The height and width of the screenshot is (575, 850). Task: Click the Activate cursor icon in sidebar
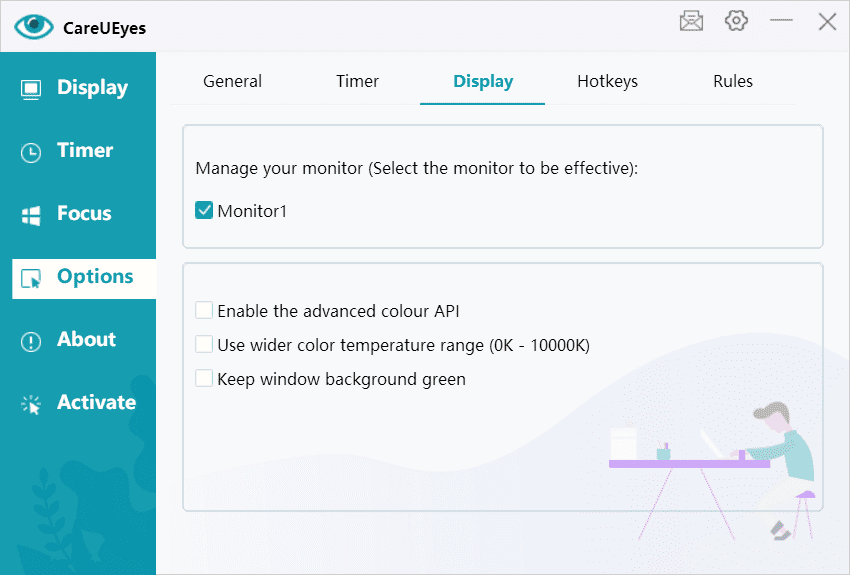coord(31,404)
